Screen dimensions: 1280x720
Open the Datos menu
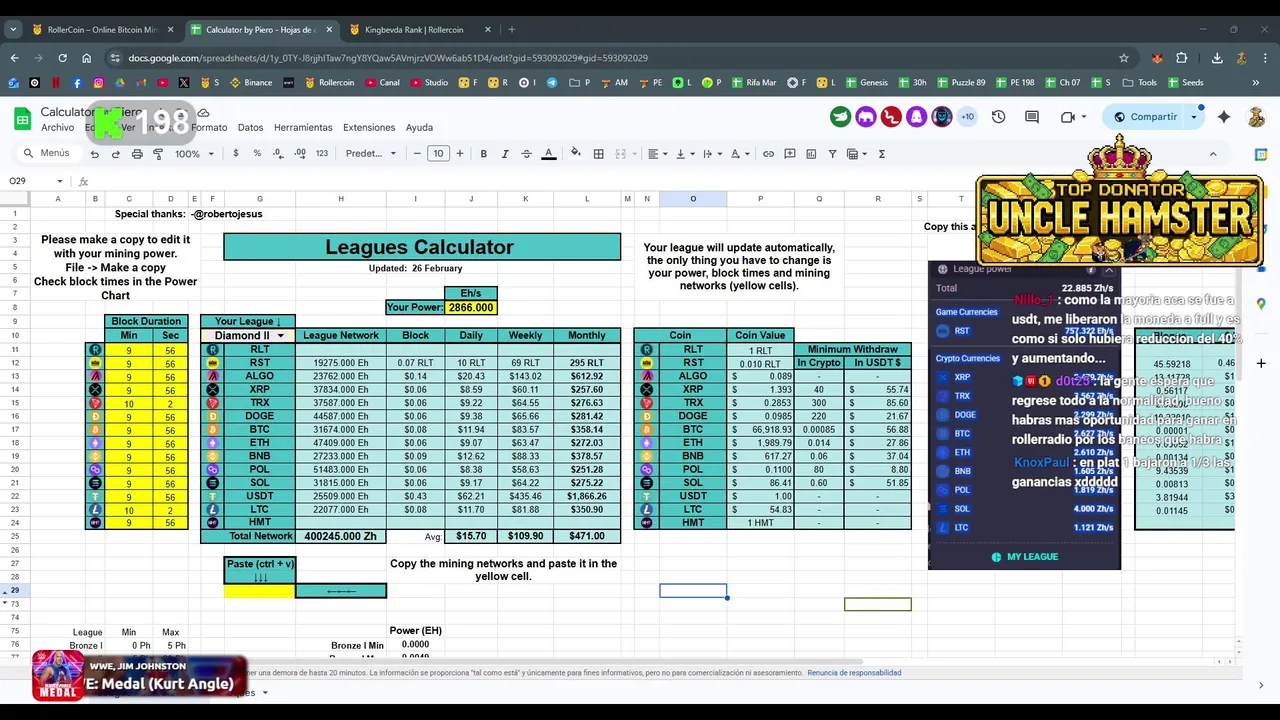point(250,128)
